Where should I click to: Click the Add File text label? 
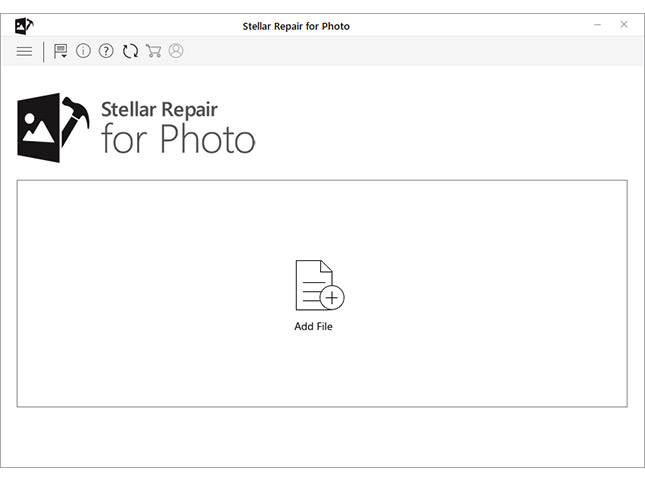[313, 327]
